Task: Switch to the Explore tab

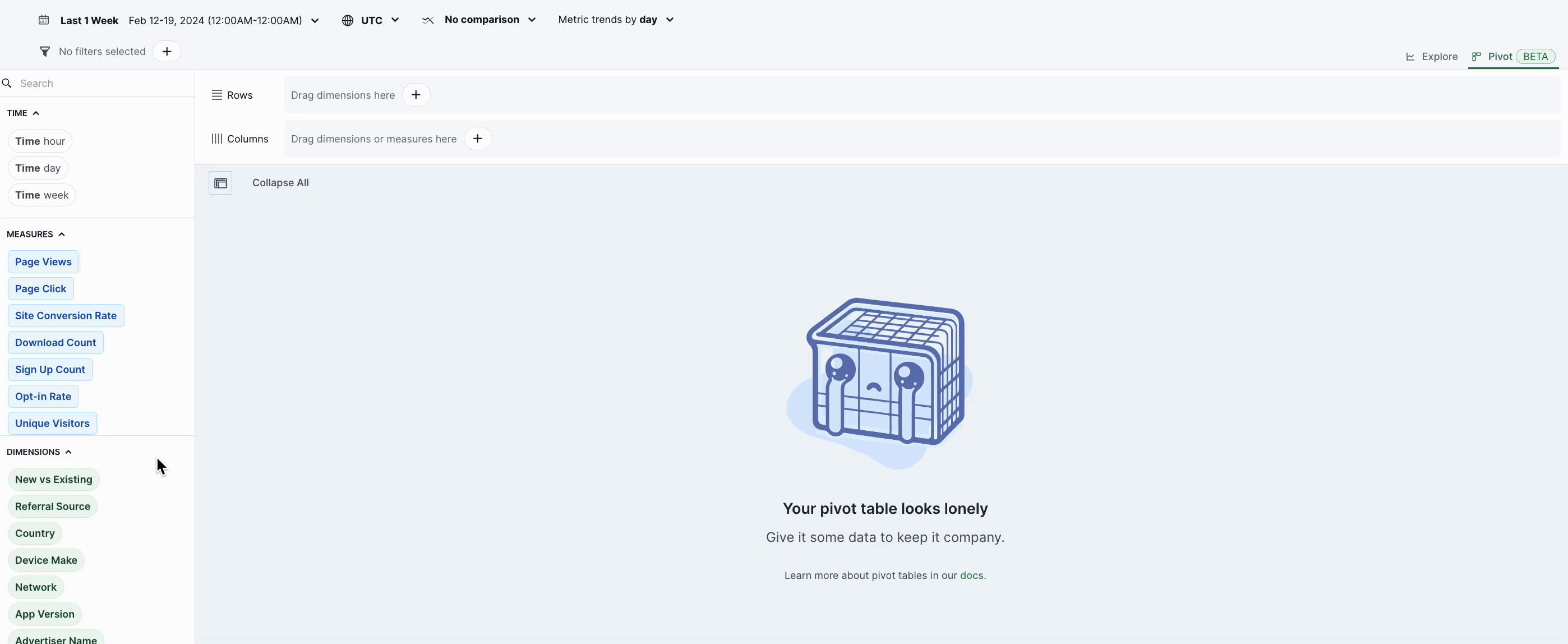Action: [x=1432, y=57]
